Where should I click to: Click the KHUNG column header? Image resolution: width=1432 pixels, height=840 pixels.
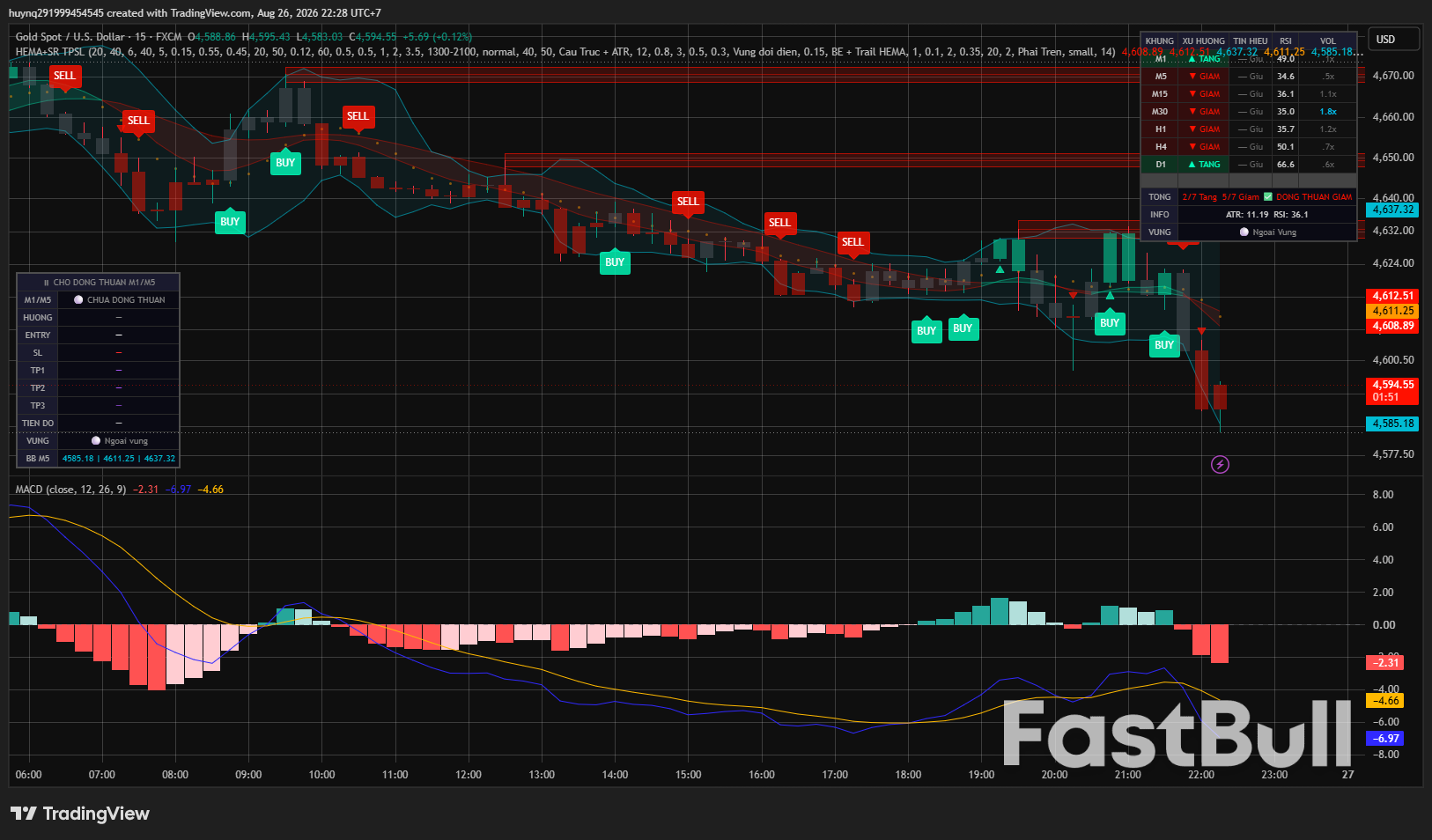[1160, 41]
